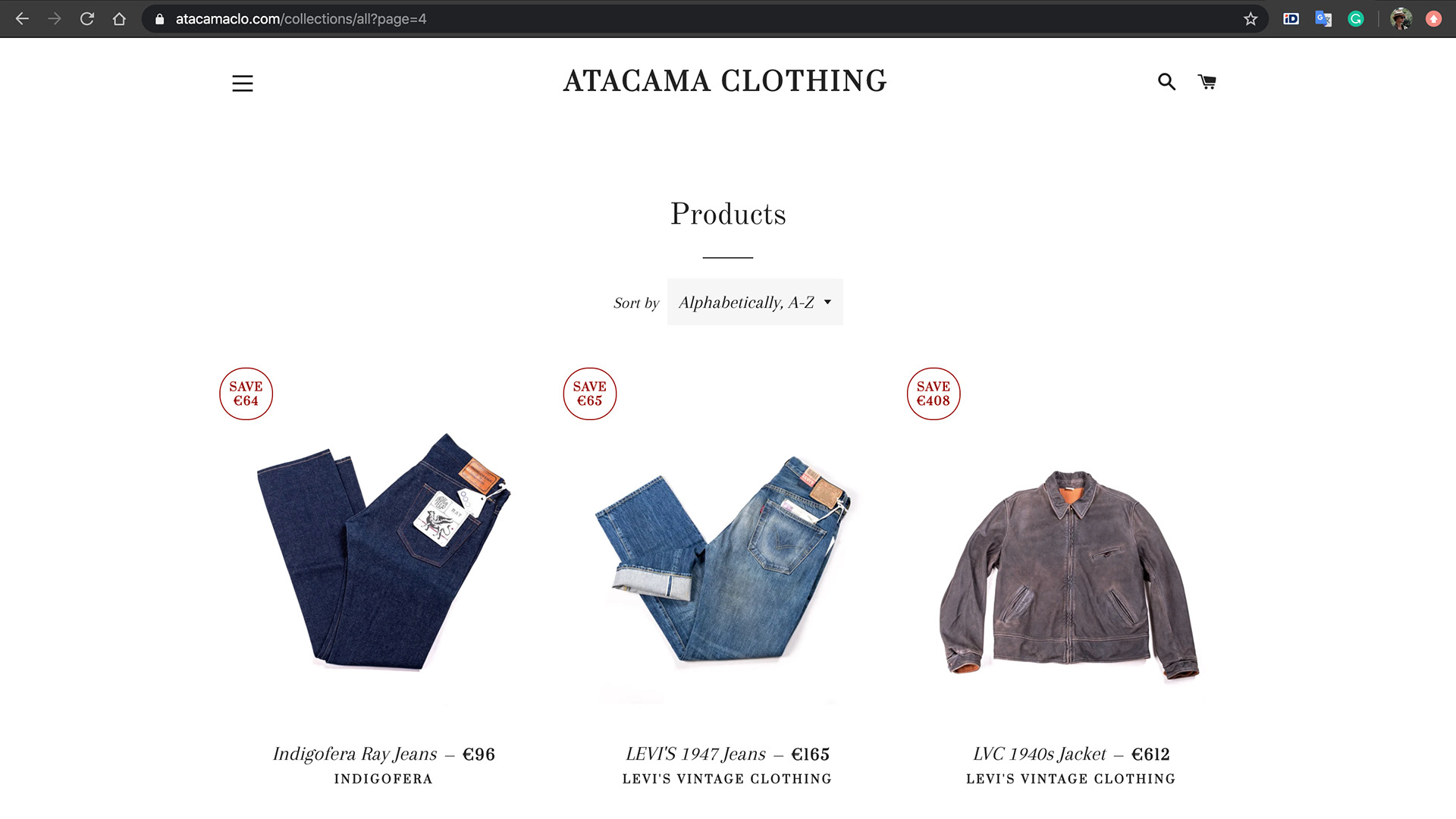Click the Atacama Clothing site title
Image resolution: width=1456 pixels, height=819 pixels.
725,81
